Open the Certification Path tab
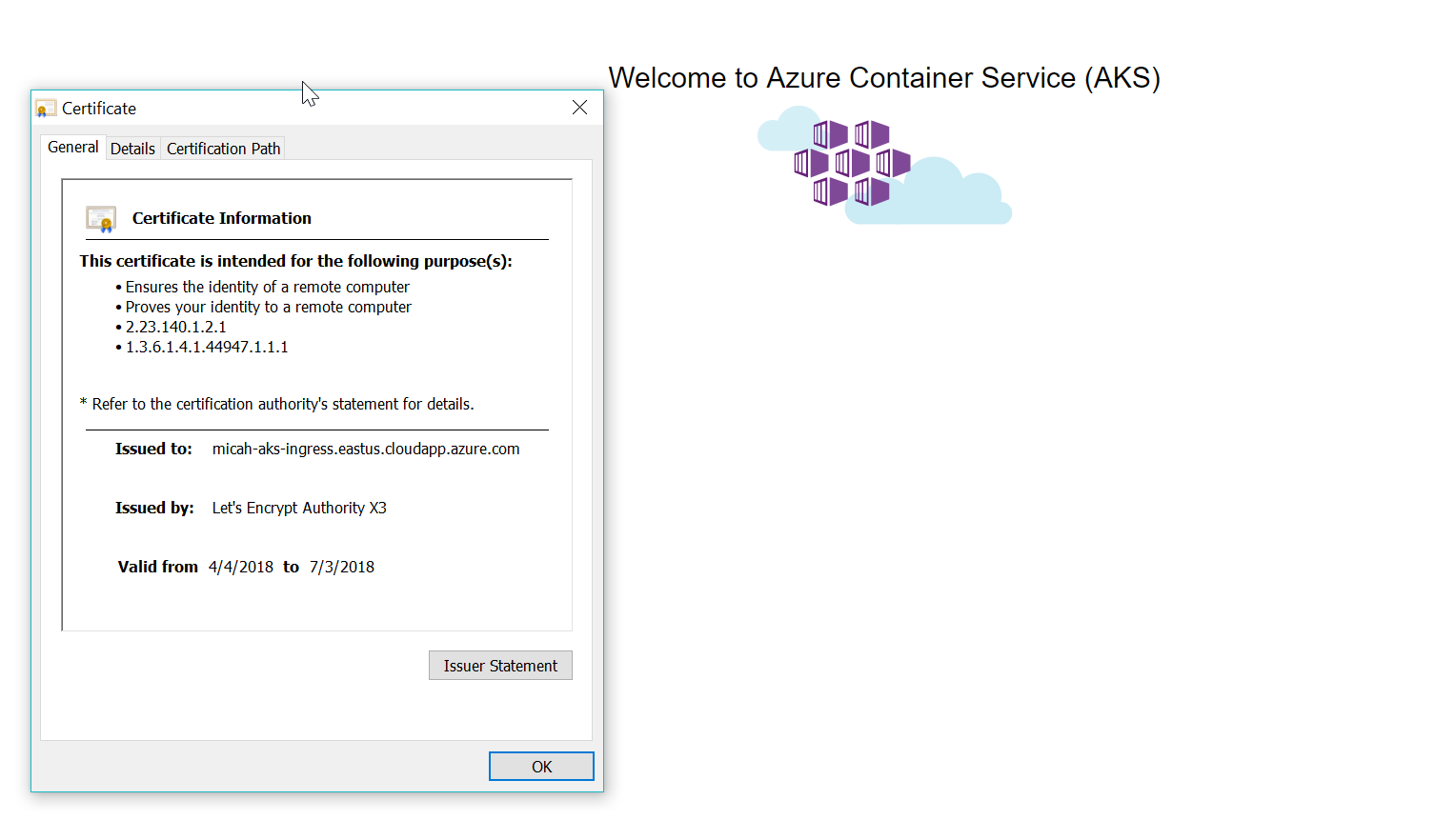Image resolution: width=1435 pixels, height=840 pixels. point(223,149)
